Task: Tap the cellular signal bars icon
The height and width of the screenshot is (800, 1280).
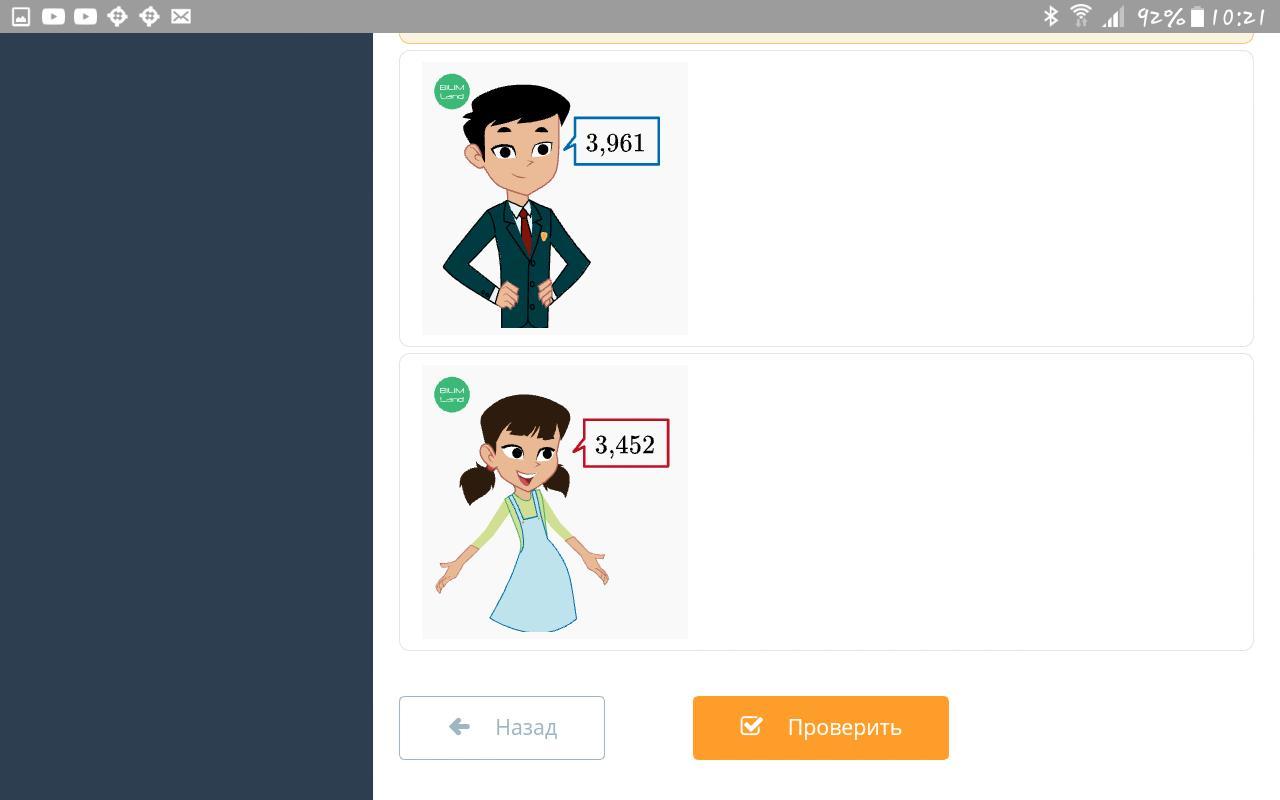Action: 1113,17
